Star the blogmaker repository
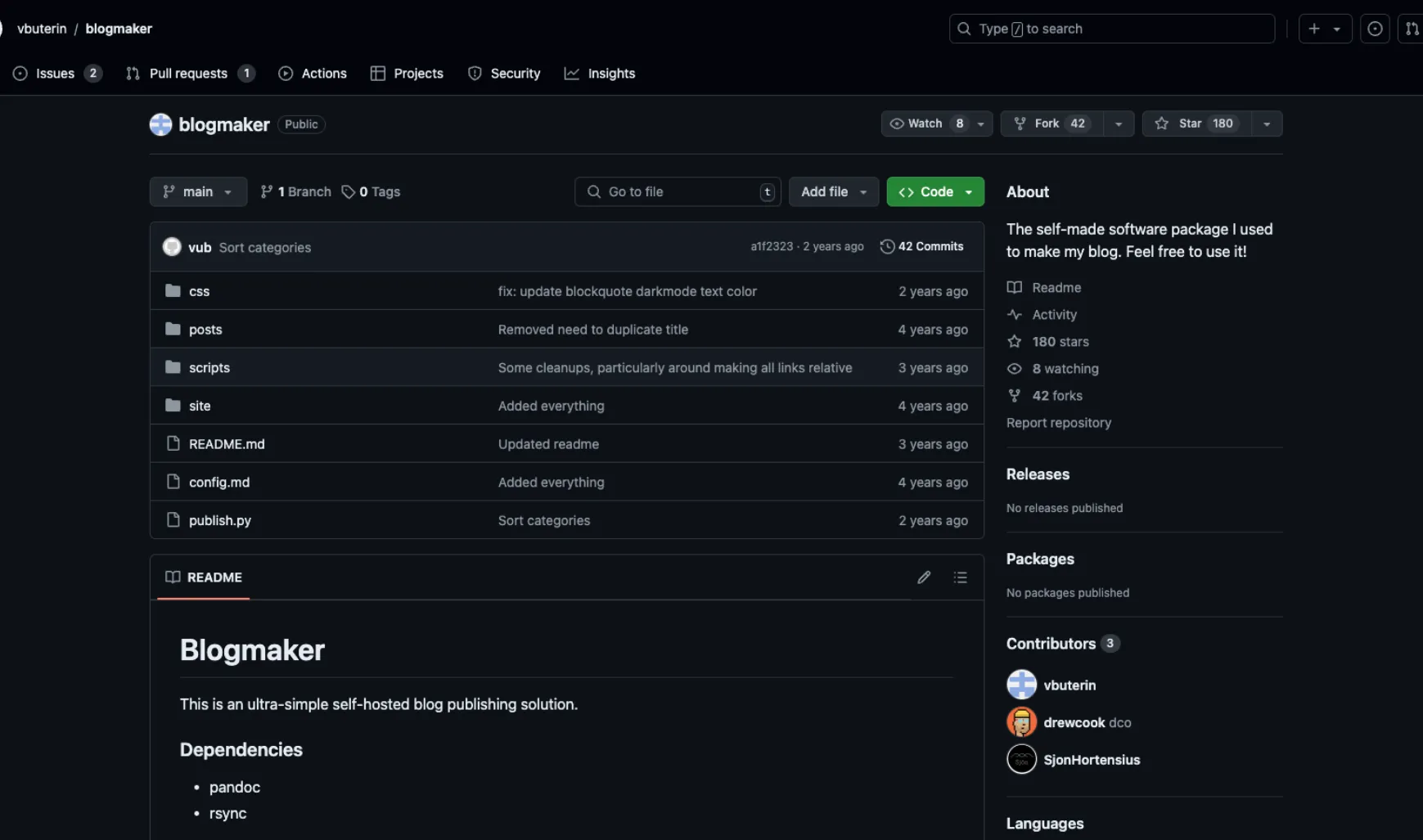Image resolution: width=1423 pixels, height=840 pixels. coord(1196,124)
